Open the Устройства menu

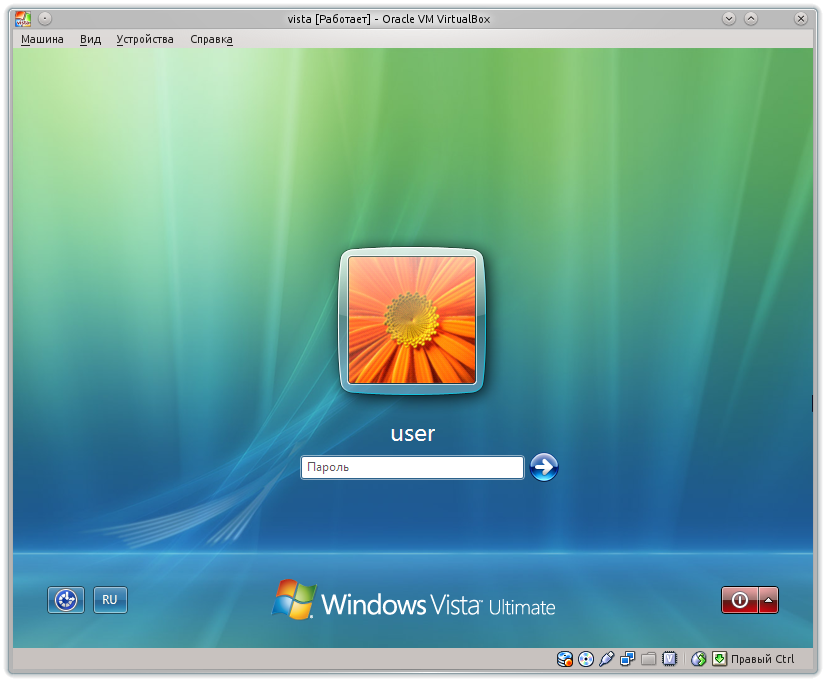(x=144, y=39)
